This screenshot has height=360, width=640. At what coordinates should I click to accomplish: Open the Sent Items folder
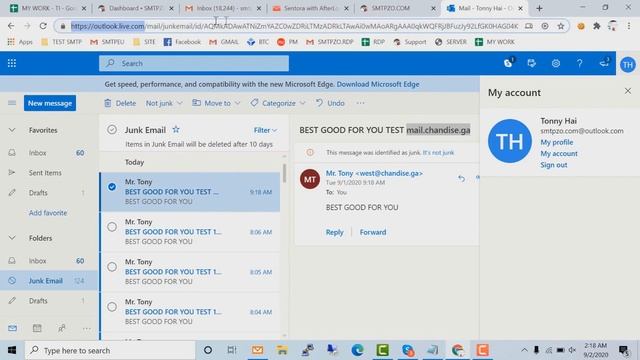coord(49,173)
